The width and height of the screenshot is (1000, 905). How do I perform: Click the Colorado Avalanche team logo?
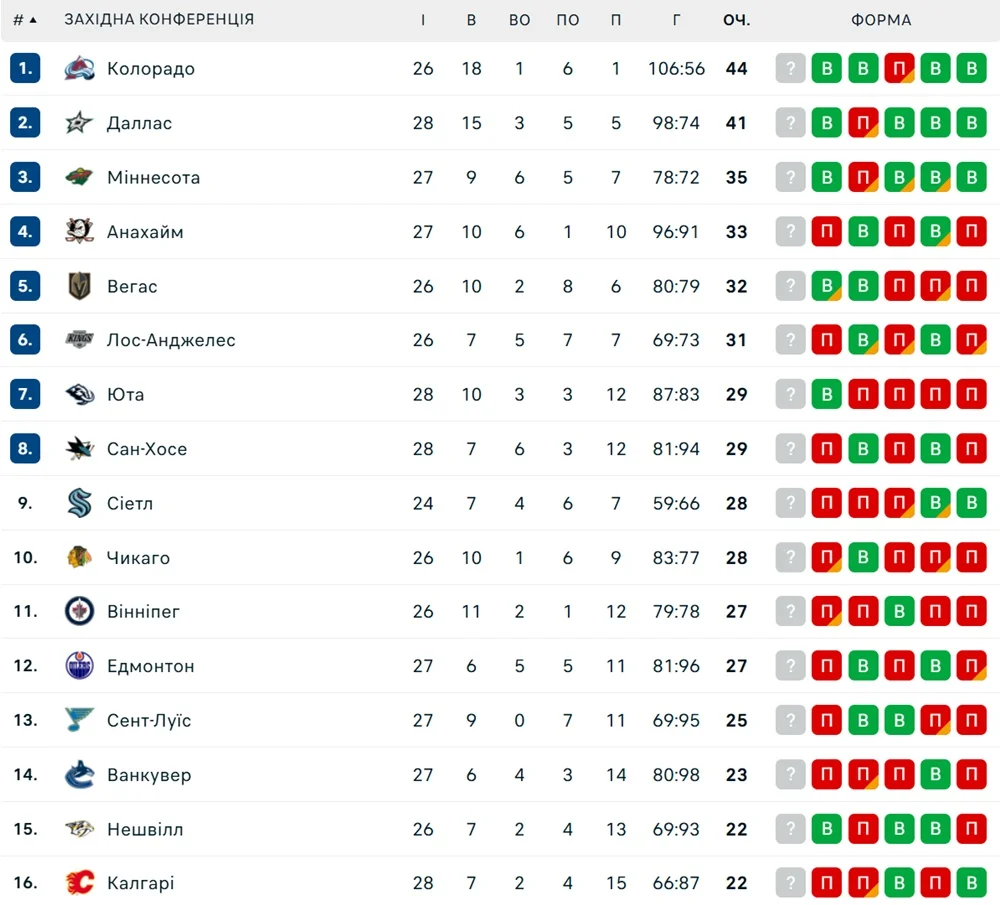coord(79,69)
